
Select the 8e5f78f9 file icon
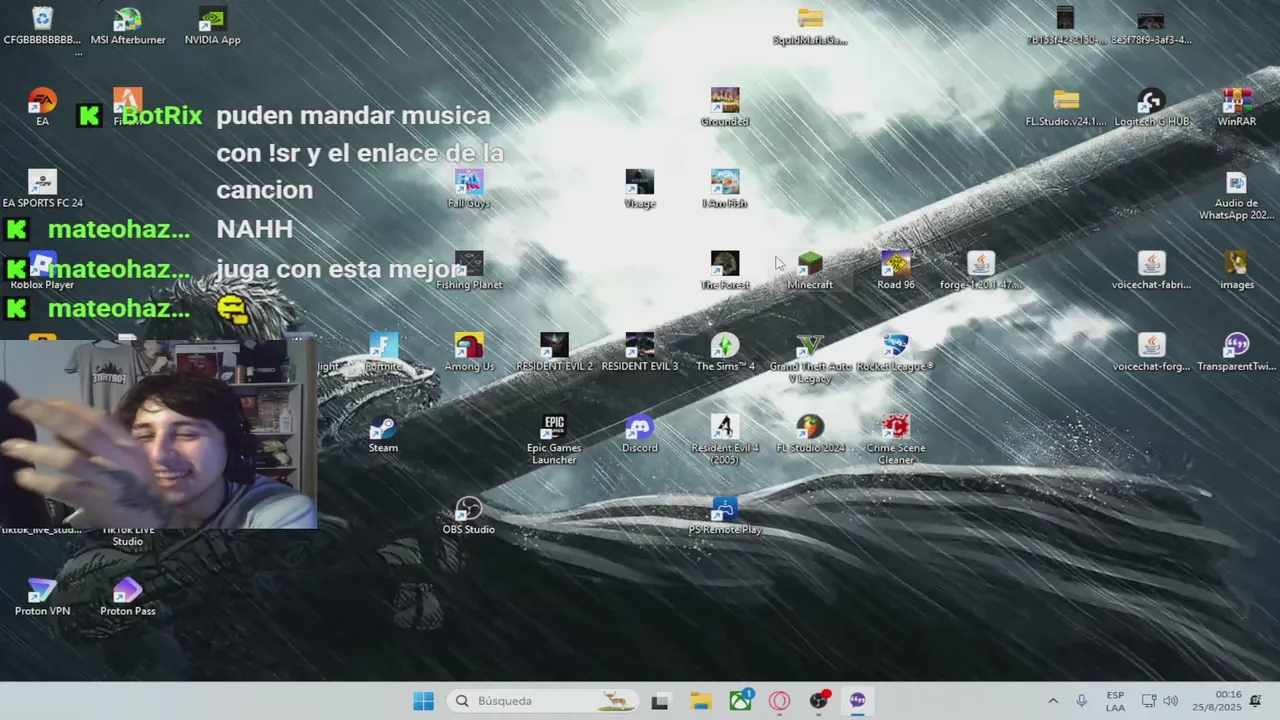pyautogui.click(x=1151, y=27)
